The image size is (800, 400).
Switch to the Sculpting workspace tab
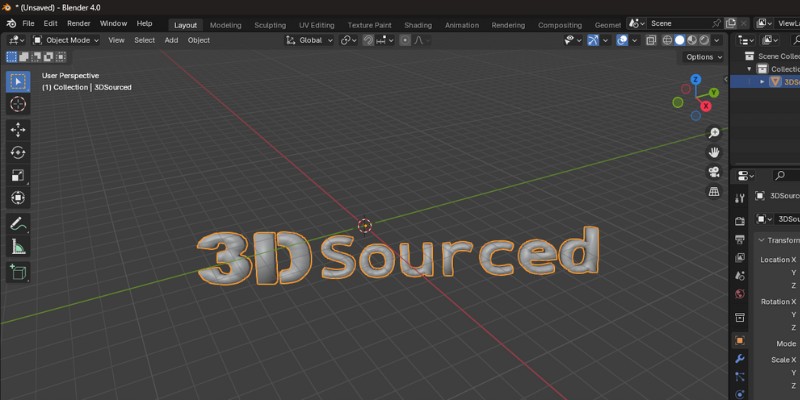(x=270, y=25)
